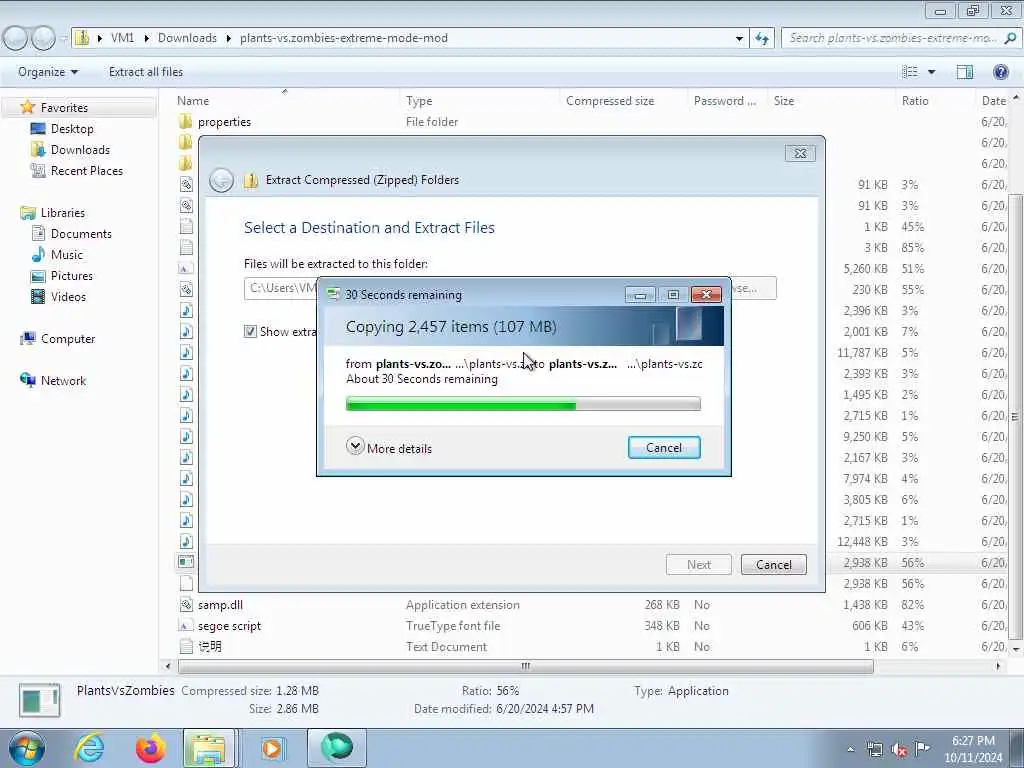Select the properties folder row
Image resolution: width=1024 pixels, height=768 pixels.
click(224, 122)
